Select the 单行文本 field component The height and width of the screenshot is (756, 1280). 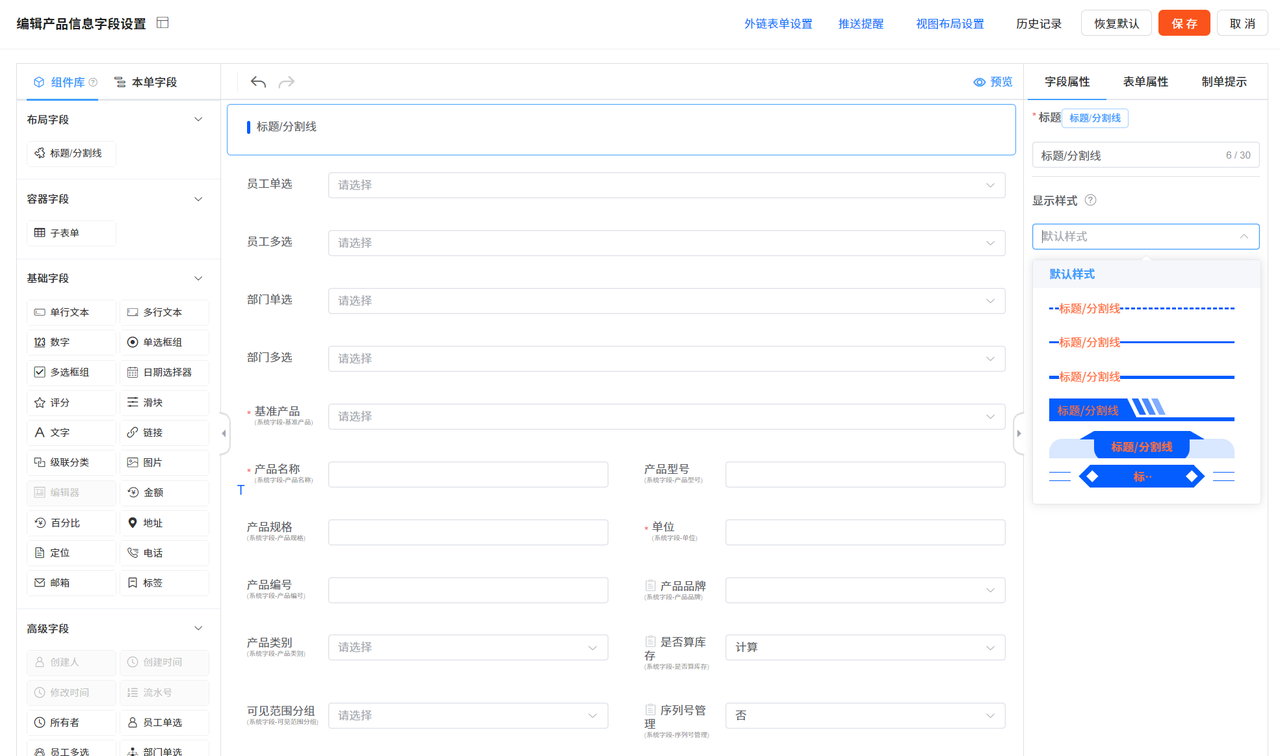70,312
